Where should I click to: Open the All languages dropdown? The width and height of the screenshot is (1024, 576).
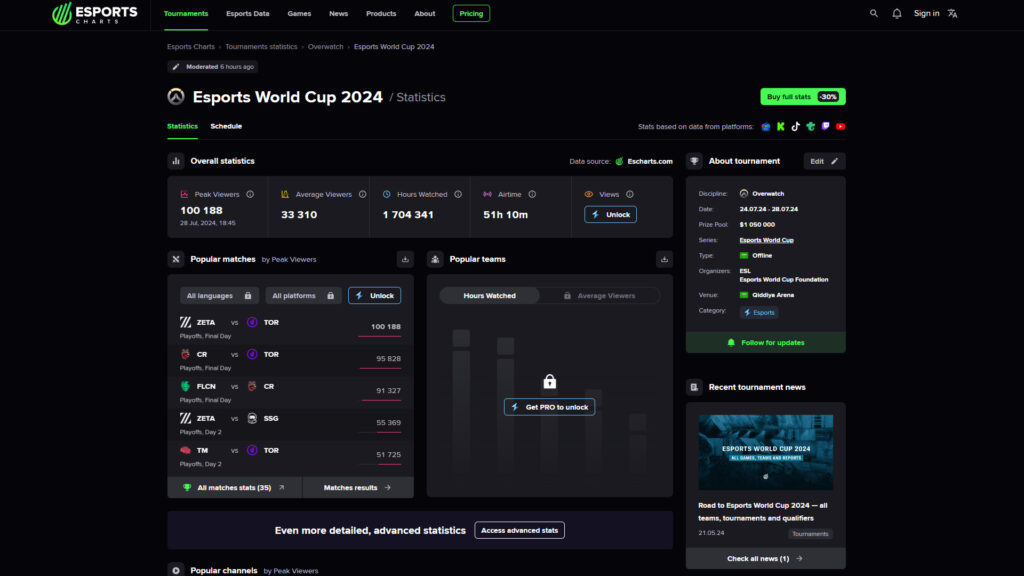click(x=219, y=295)
